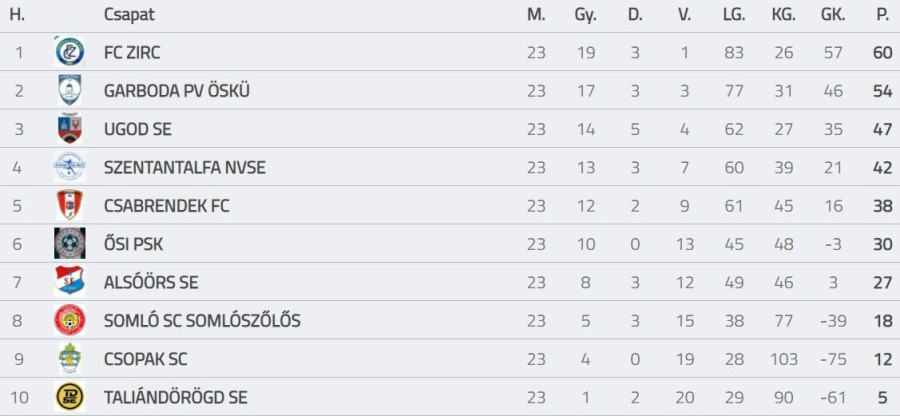This screenshot has width=900, height=416.
Task: Open the CSOPAK SC team page
Action: pyautogui.click(x=145, y=359)
